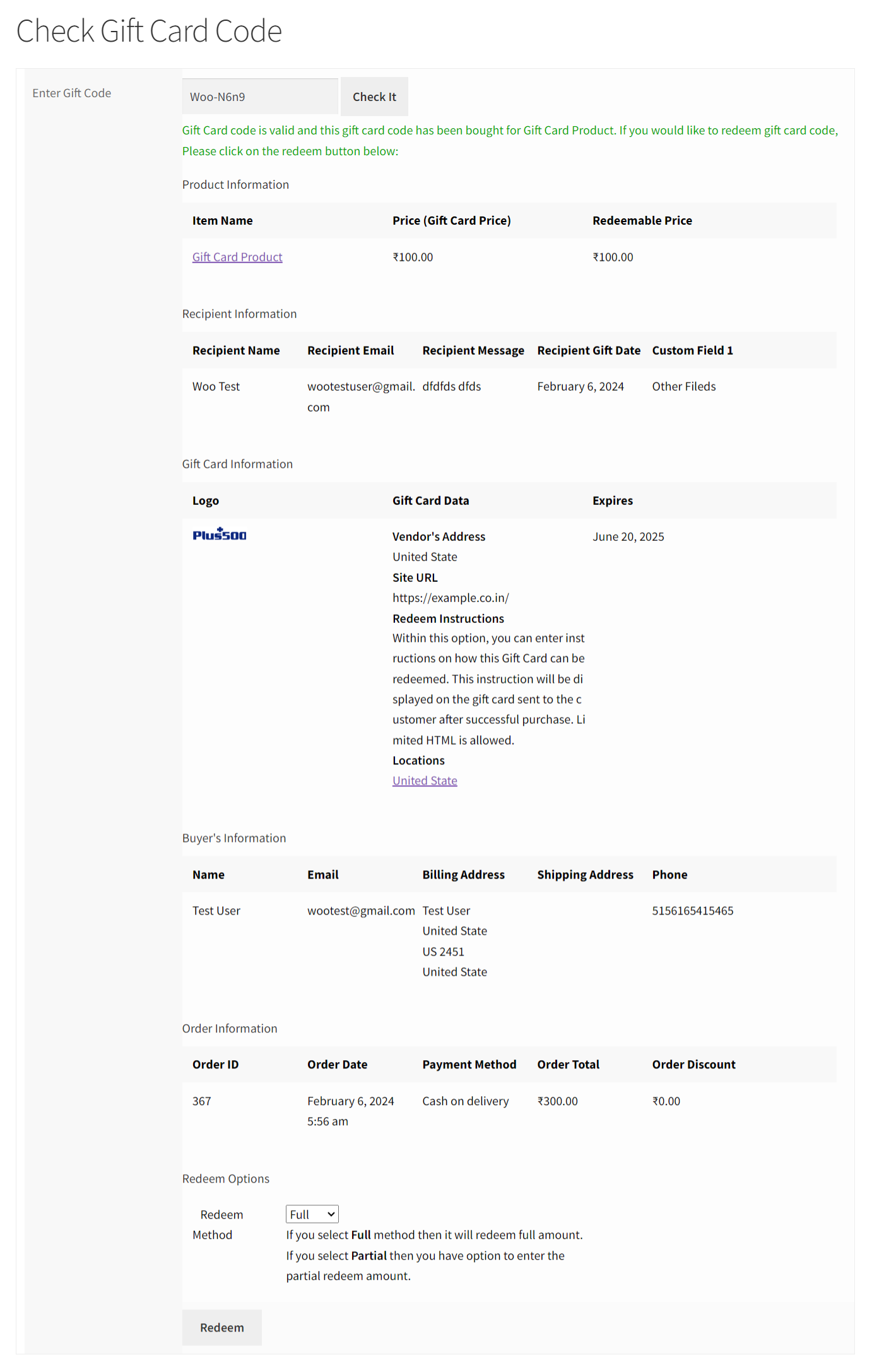Click the Recipient Gift Date column header

588,350
